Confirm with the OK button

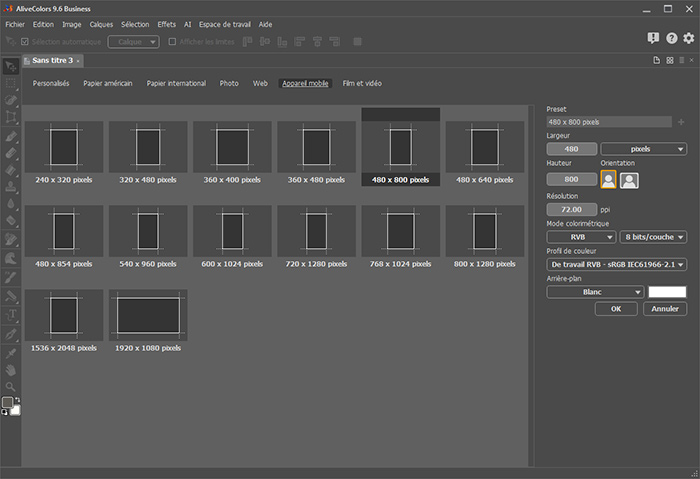pyautogui.click(x=616, y=308)
